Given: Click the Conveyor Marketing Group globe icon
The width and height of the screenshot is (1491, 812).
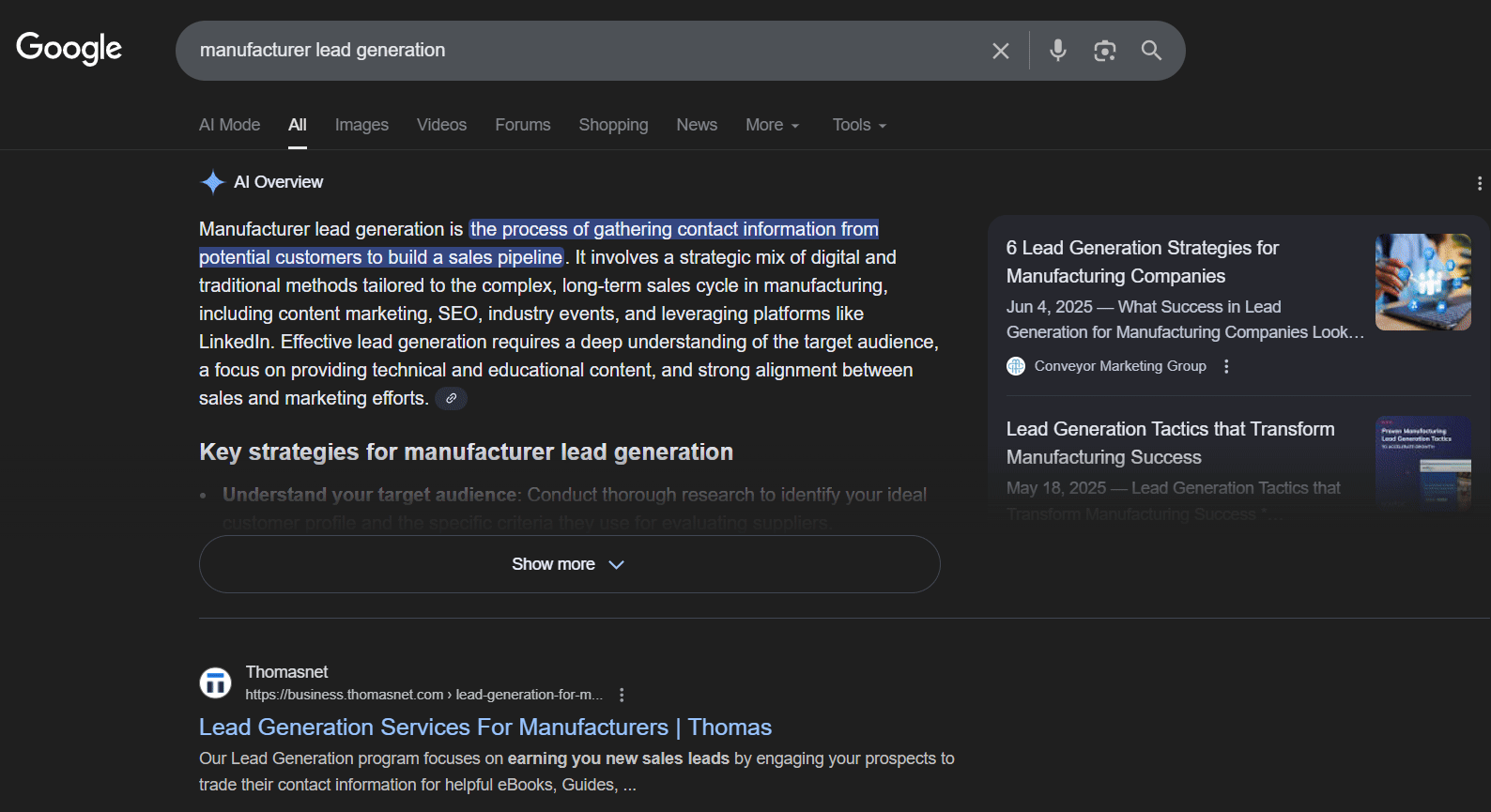Looking at the screenshot, I should 1016,366.
